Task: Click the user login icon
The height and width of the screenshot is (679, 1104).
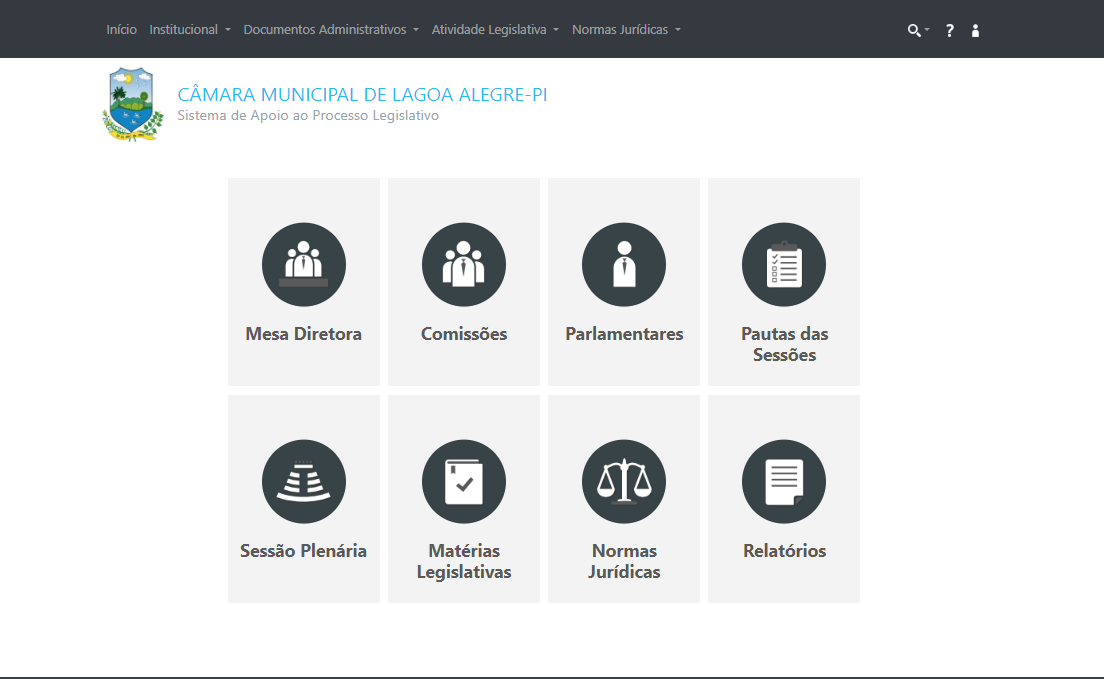Action: click(976, 31)
